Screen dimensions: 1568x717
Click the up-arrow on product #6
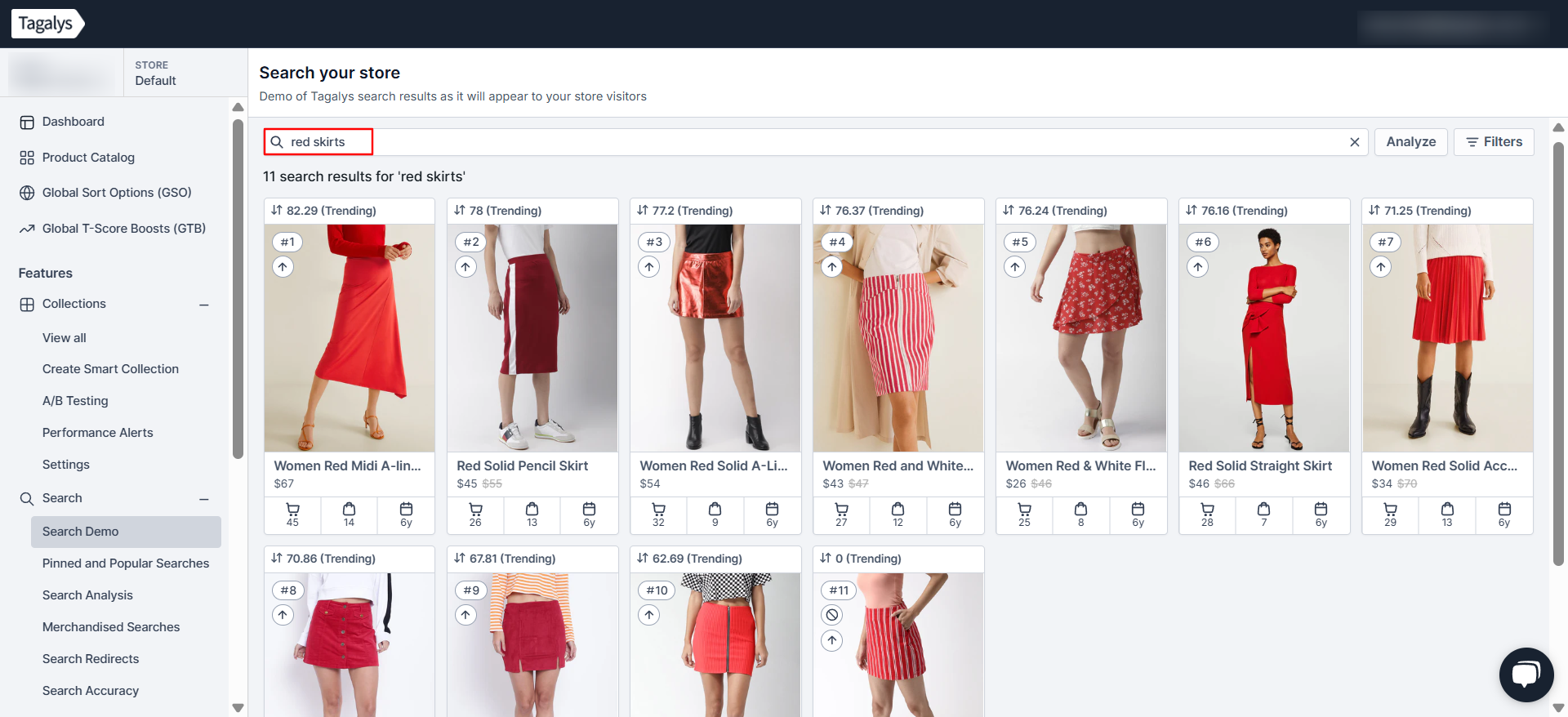pos(1197,267)
